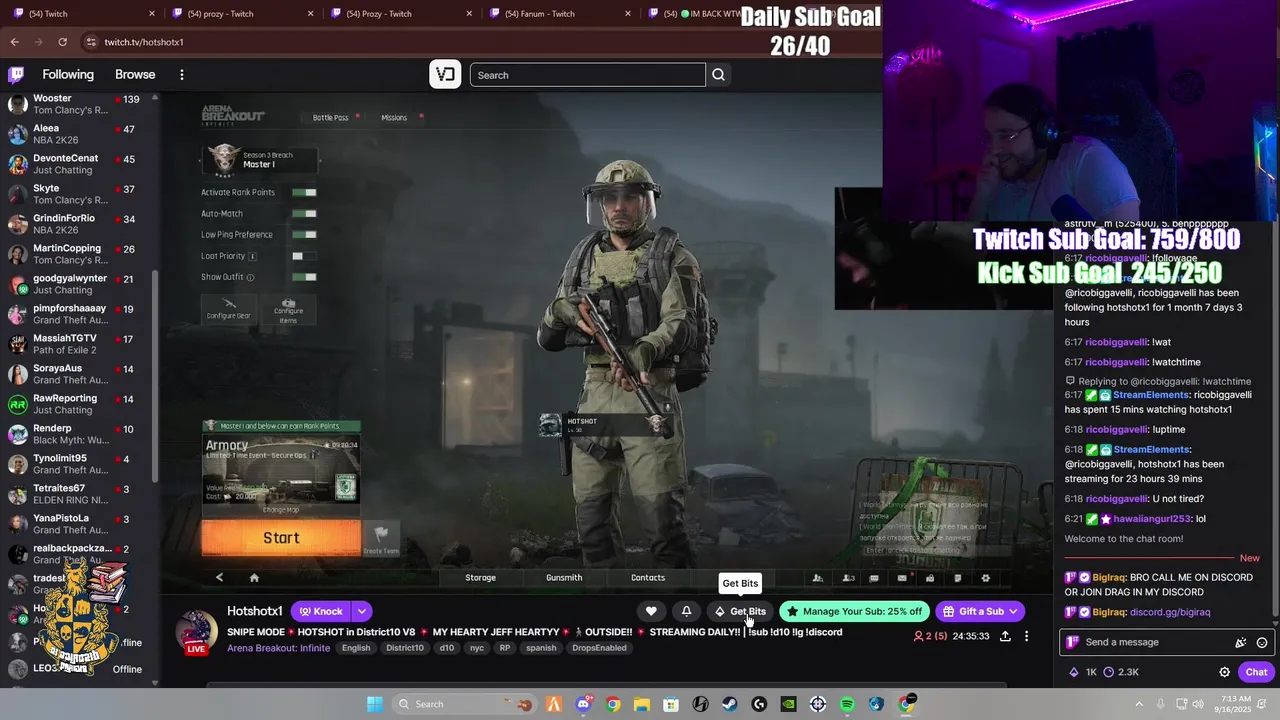The image size is (1280, 720).
Task: Go back with the browser back arrow
Action: click(x=14, y=42)
